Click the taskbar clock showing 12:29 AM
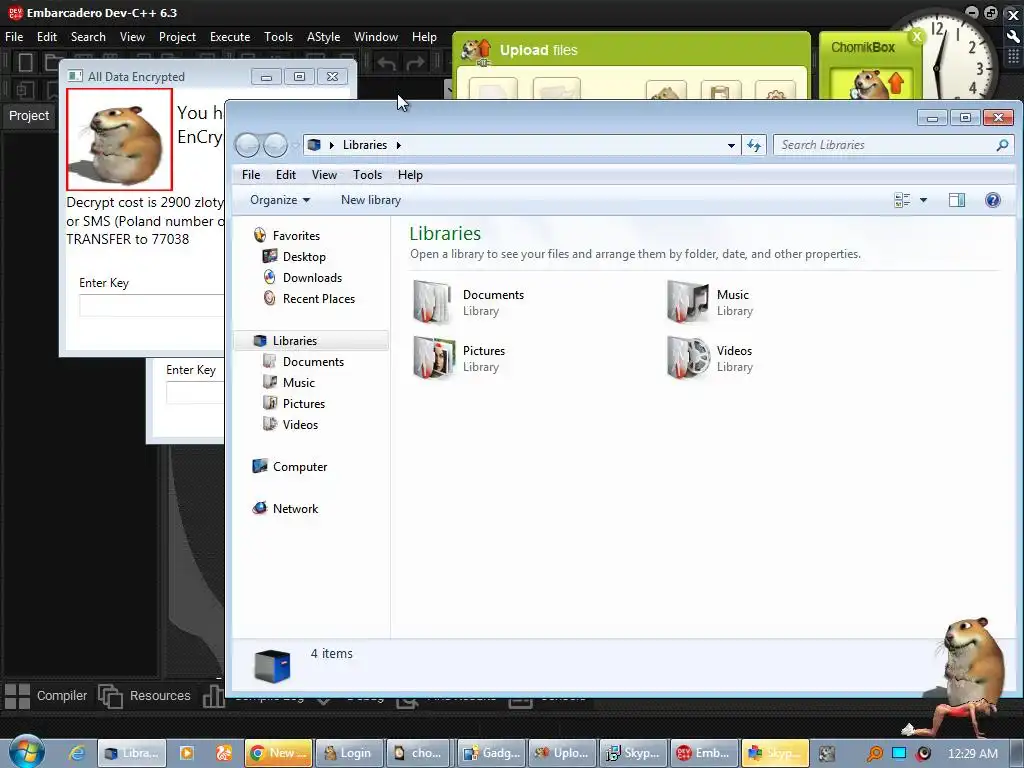Viewport: 1024px width, 768px height. pos(972,754)
